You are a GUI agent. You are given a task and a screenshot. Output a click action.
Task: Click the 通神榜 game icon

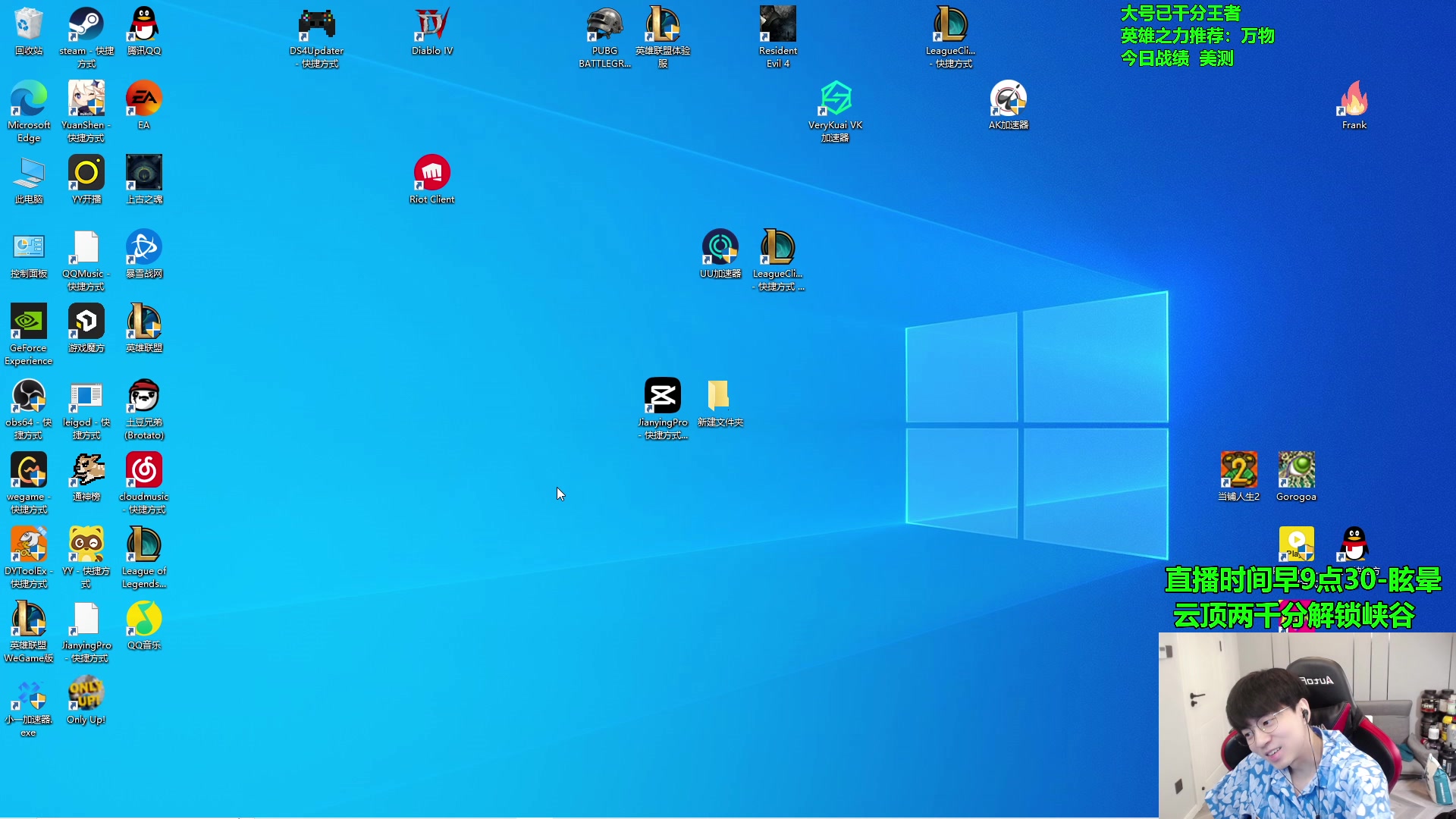coord(86,477)
